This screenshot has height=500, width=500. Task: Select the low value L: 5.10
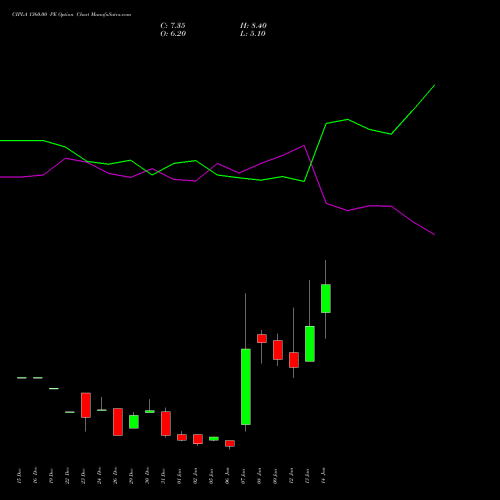[x=253, y=34]
